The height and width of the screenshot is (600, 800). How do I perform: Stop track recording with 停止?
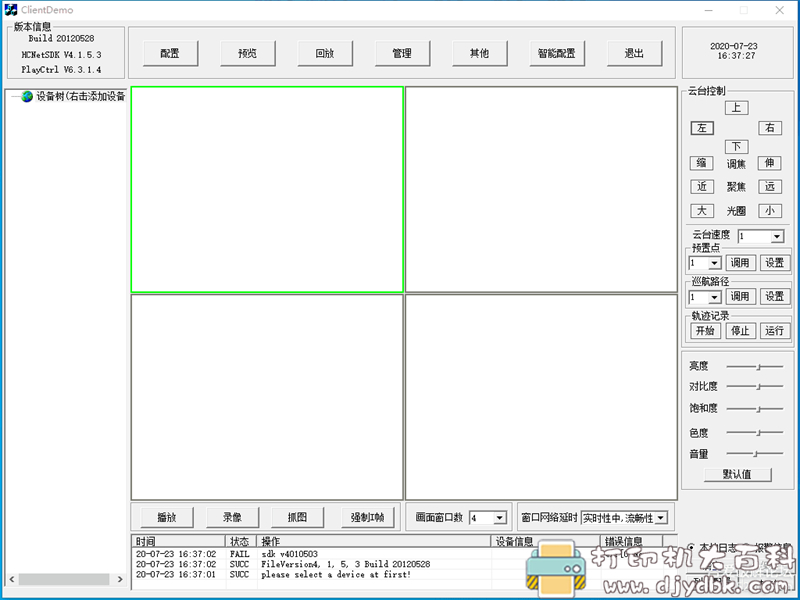740,331
